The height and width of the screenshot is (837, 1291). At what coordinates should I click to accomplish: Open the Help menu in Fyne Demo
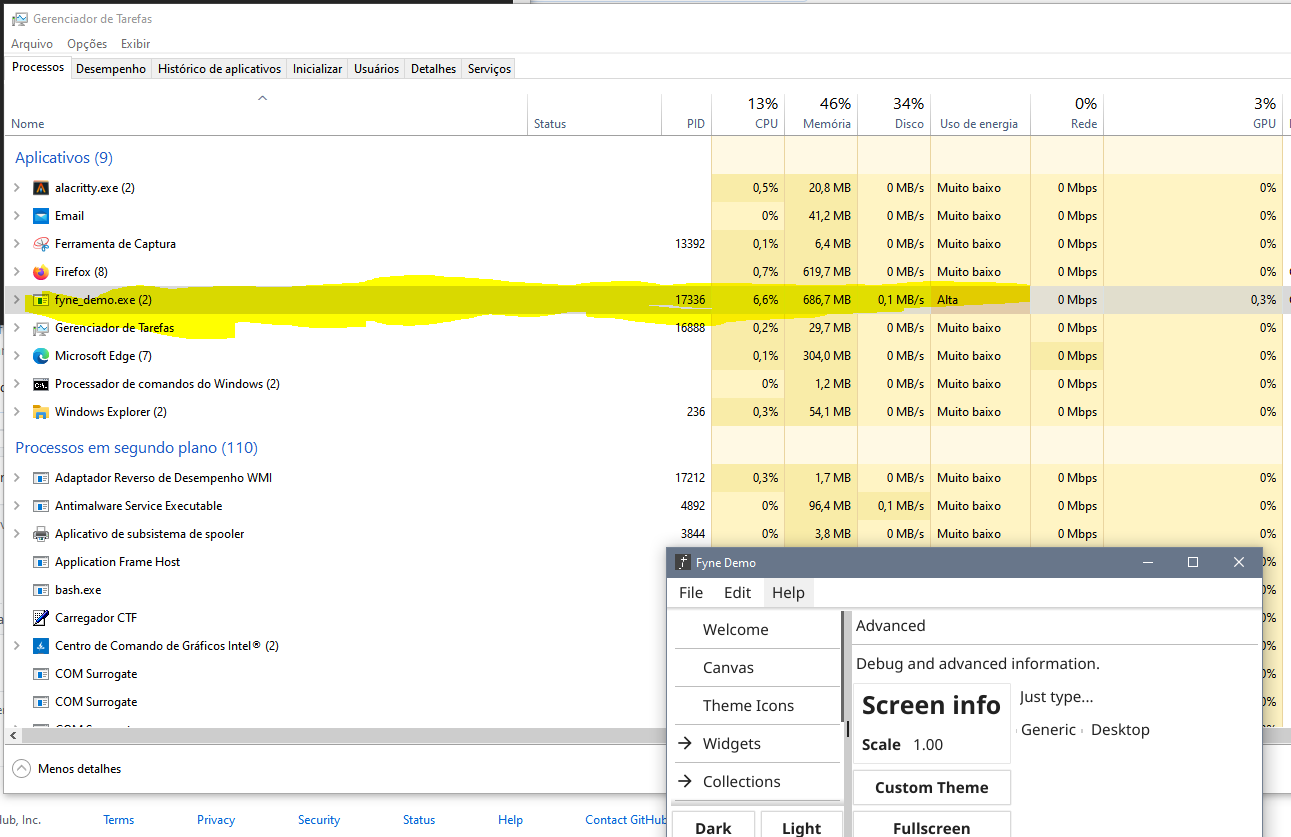[x=788, y=592]
